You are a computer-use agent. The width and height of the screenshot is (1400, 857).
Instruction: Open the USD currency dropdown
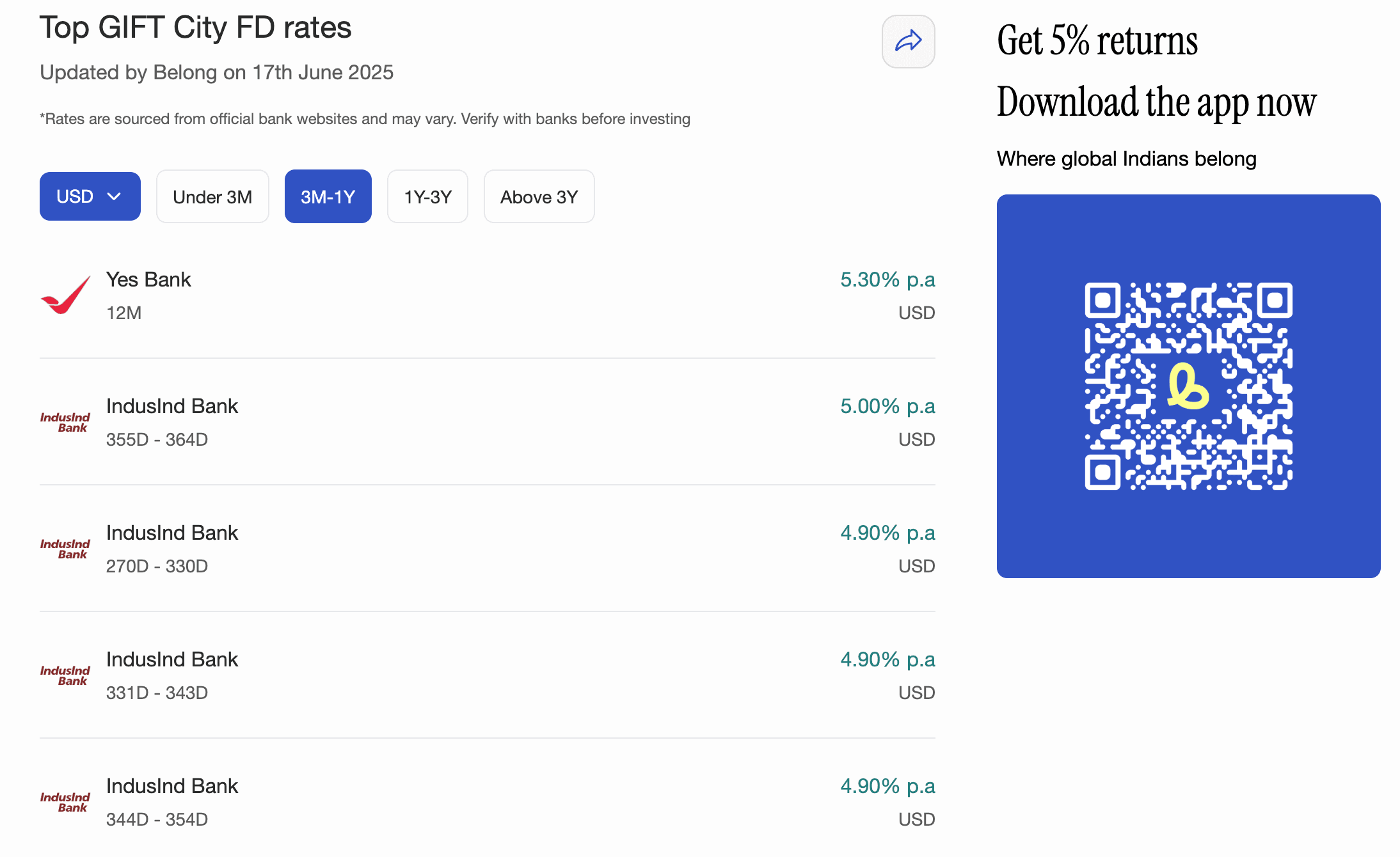coord(76,196)
